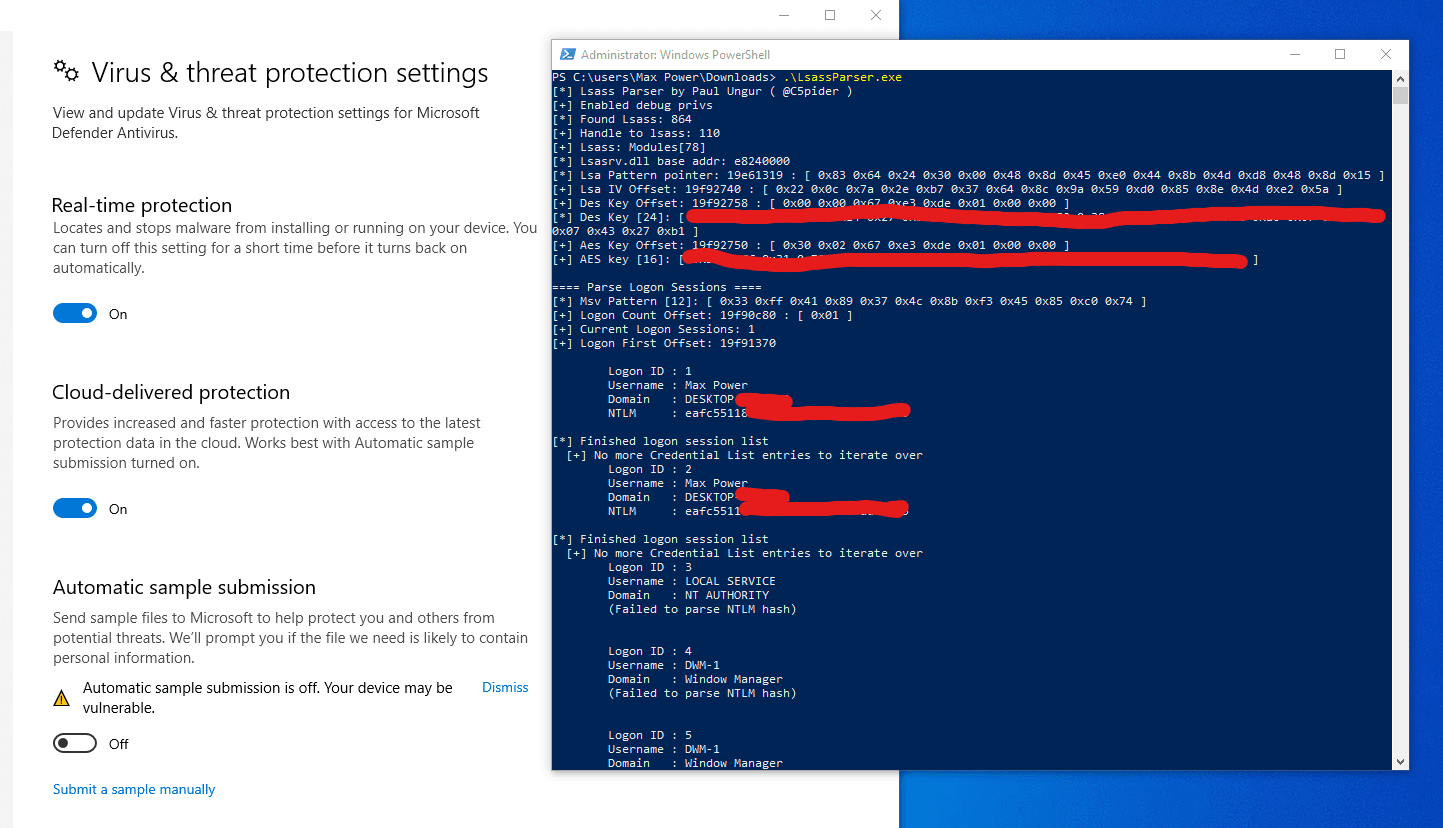Viewport: 1443px width, 828px height.
Task: Click the 'Administrator: Windows PowerShell' title text
Action: (x=675, y=55)
